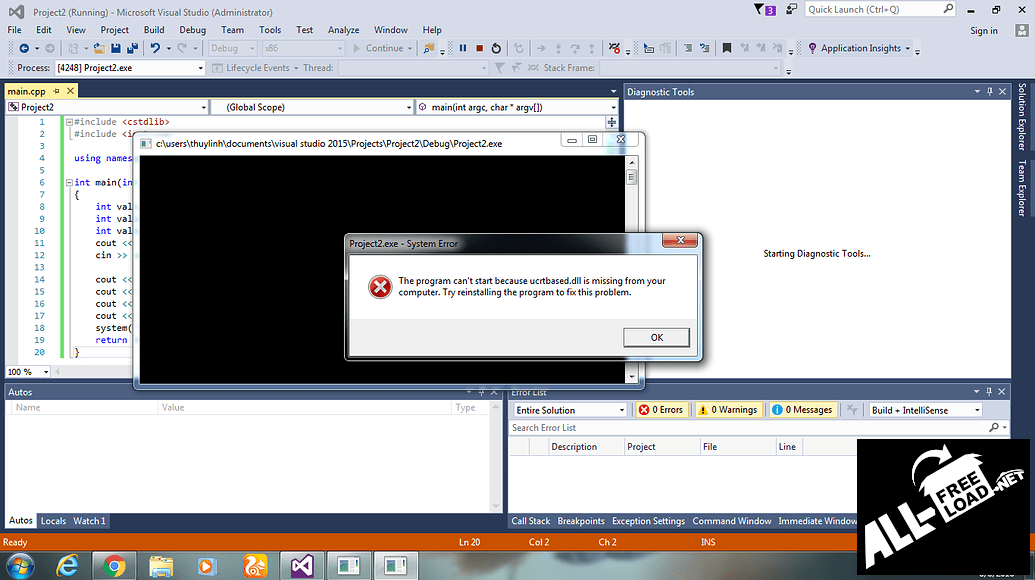The width and height of the screenshot is (1035, 580).
Task: Click the Sign in link
Action: pos(983,31)
